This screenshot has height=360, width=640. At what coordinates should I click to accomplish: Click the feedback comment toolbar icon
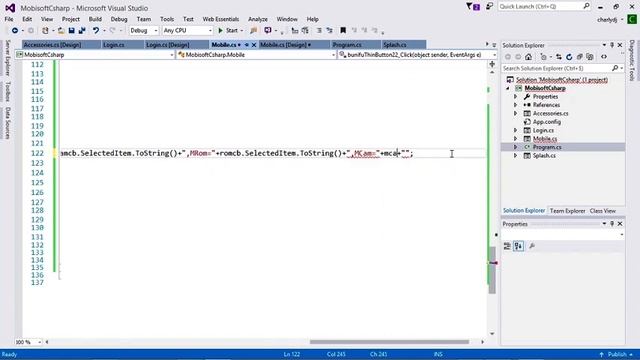(268, 31)
